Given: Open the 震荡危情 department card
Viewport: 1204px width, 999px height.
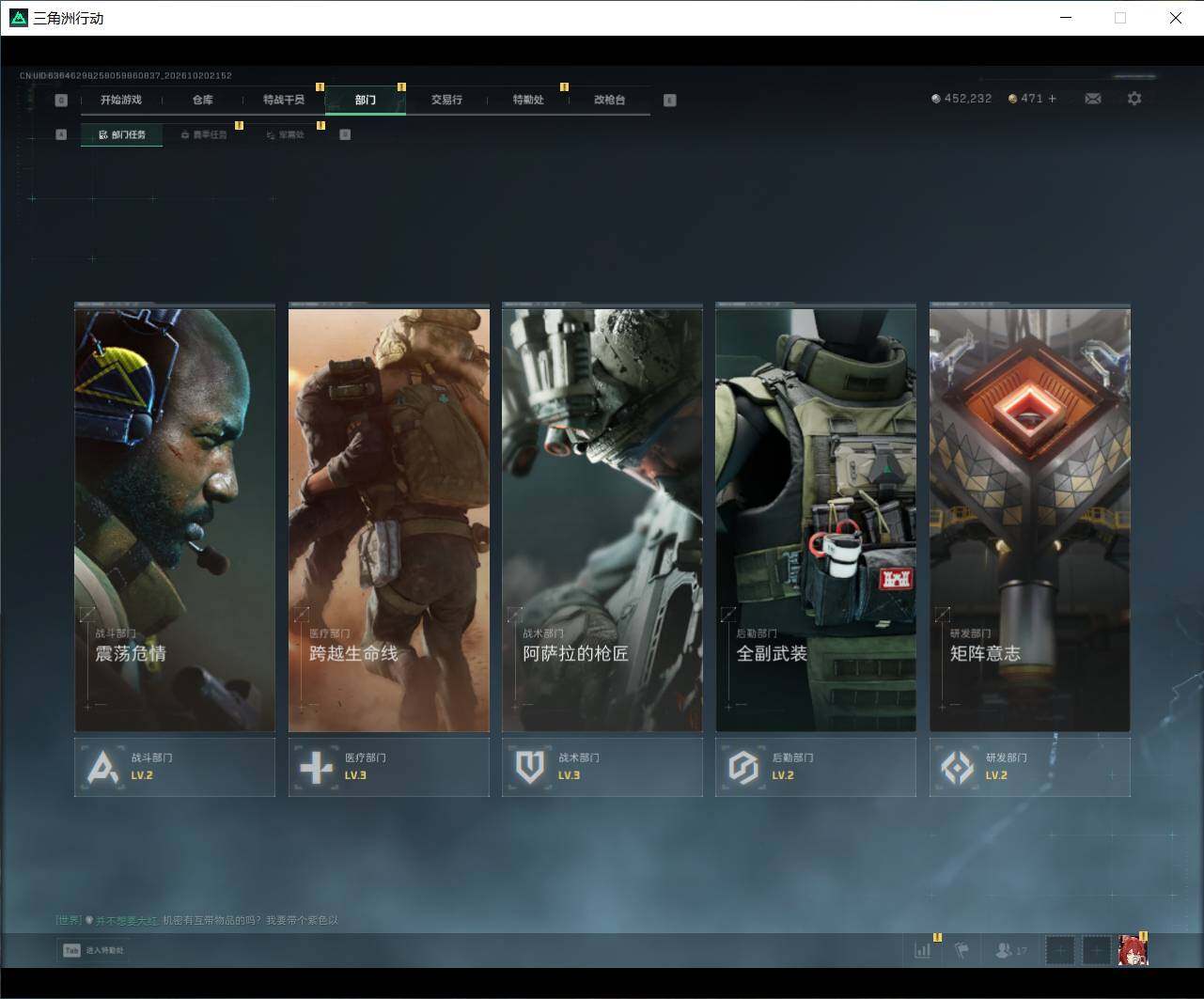Looking at the screenshot, I should [175, 518].
